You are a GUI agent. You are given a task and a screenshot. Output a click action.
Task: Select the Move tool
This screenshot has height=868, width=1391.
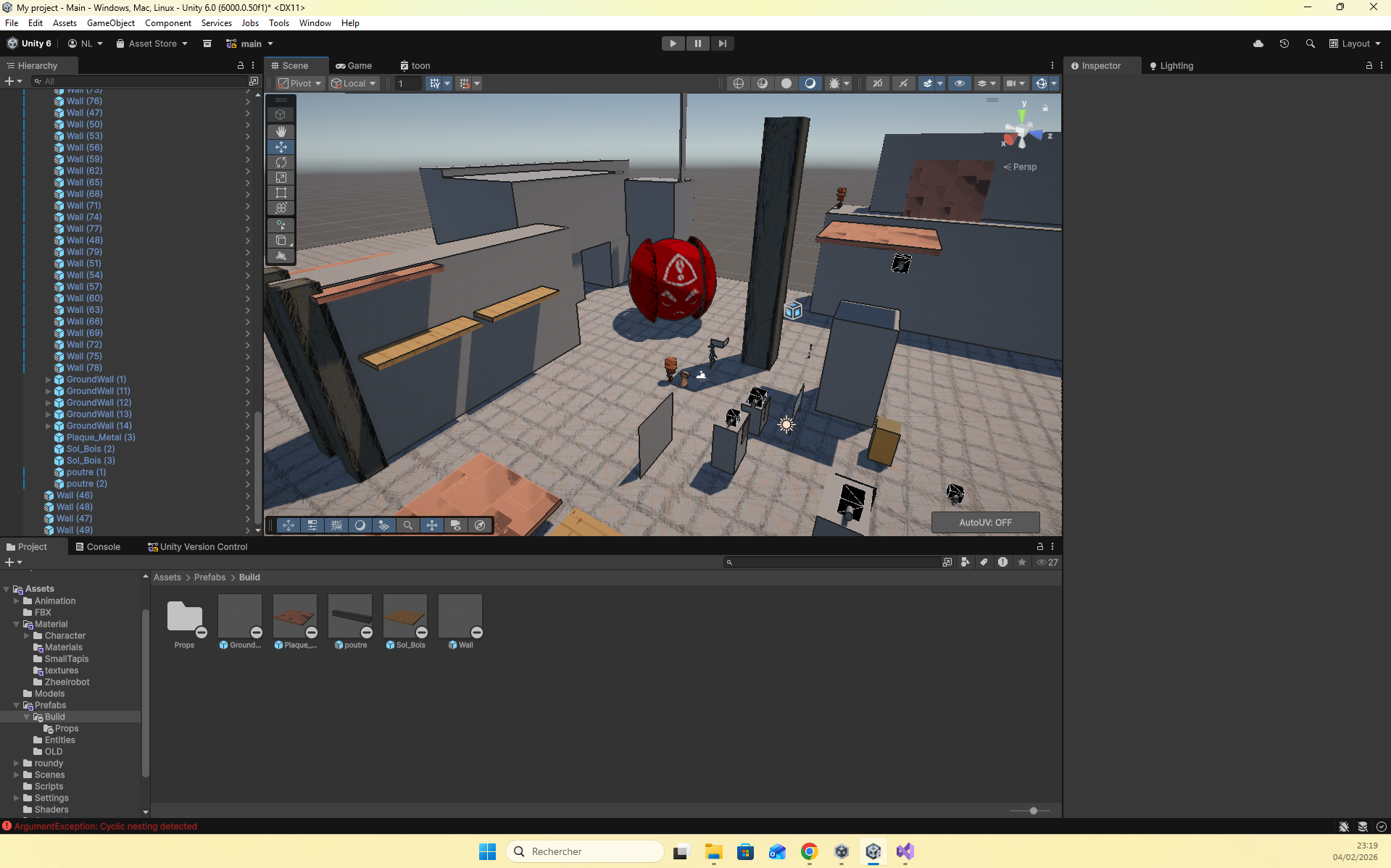point(281,147)
